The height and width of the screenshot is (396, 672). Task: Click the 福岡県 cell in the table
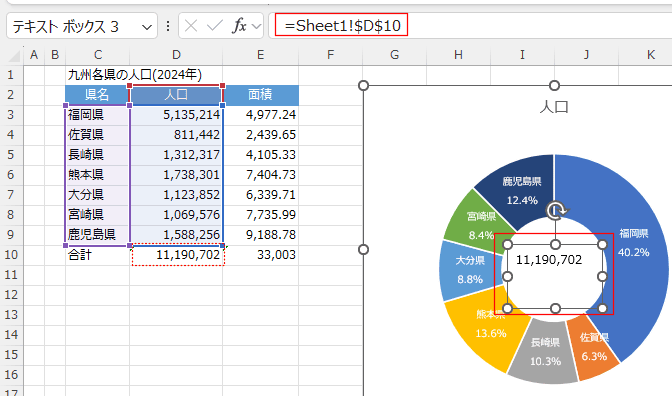97,115
